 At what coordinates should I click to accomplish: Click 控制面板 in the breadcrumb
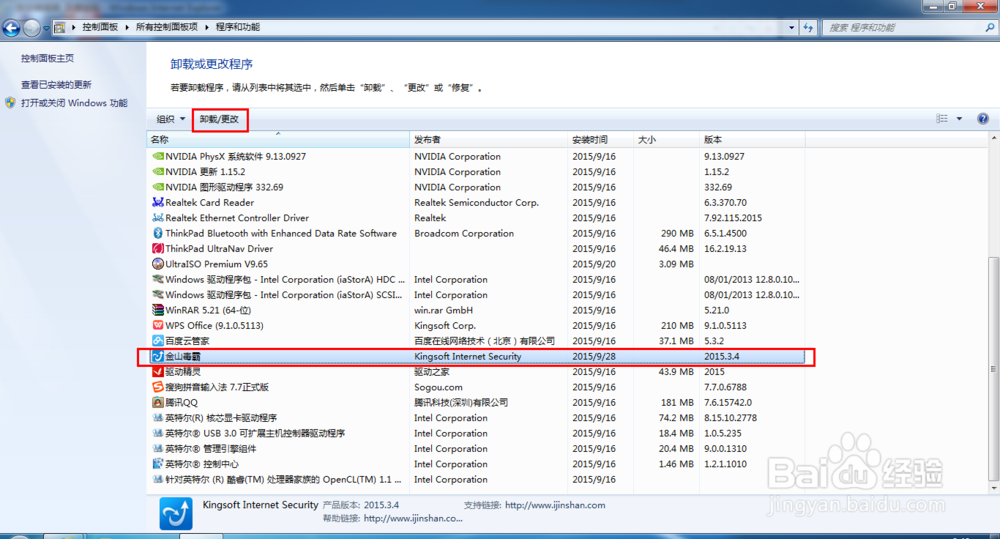[100, 27]
